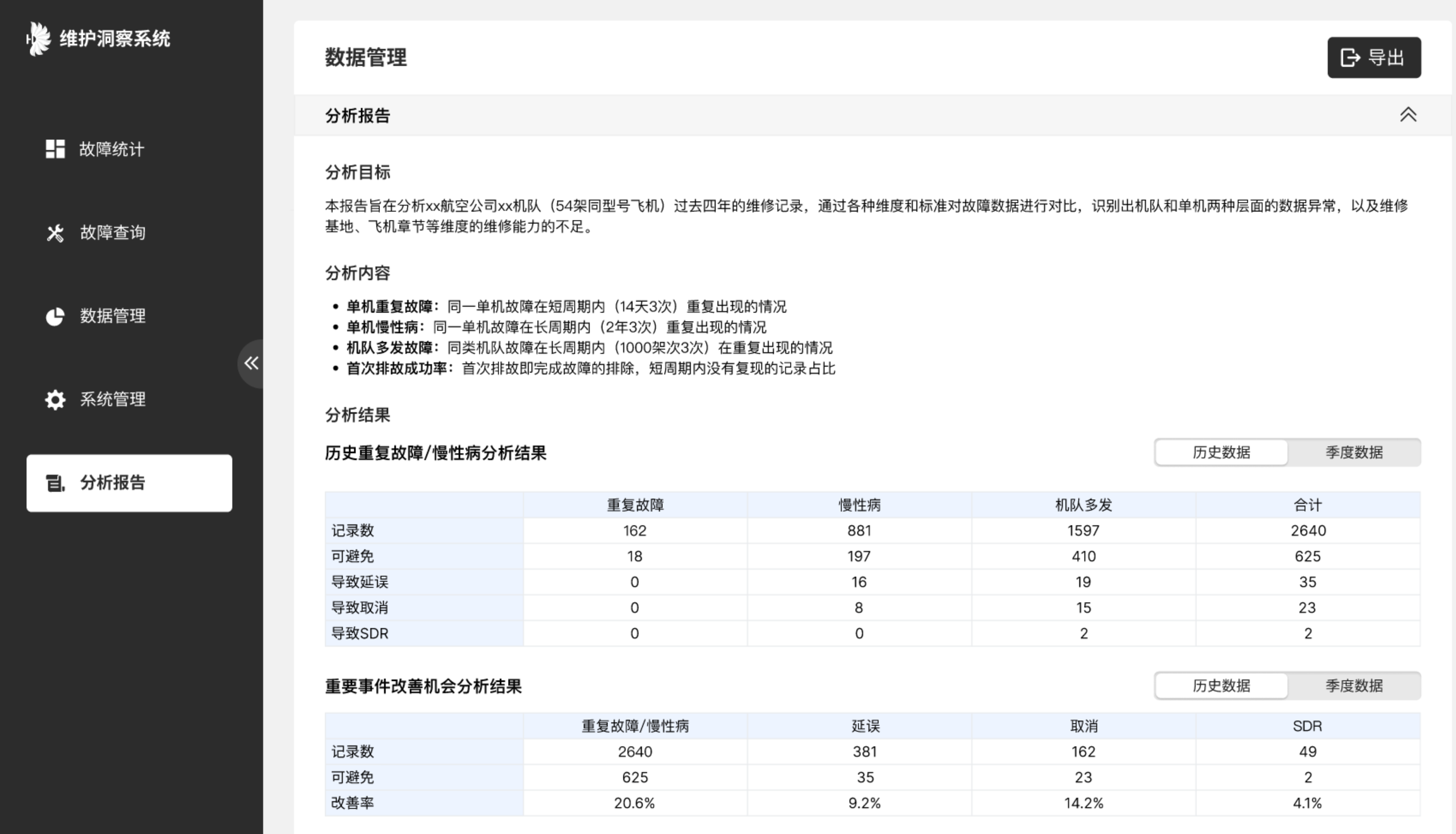Image resolution: width=1456 pixels, height=834 pixels.
Task: Switch 历史重复故障 table to 季度数据
Action: (x=1354, y=452)
